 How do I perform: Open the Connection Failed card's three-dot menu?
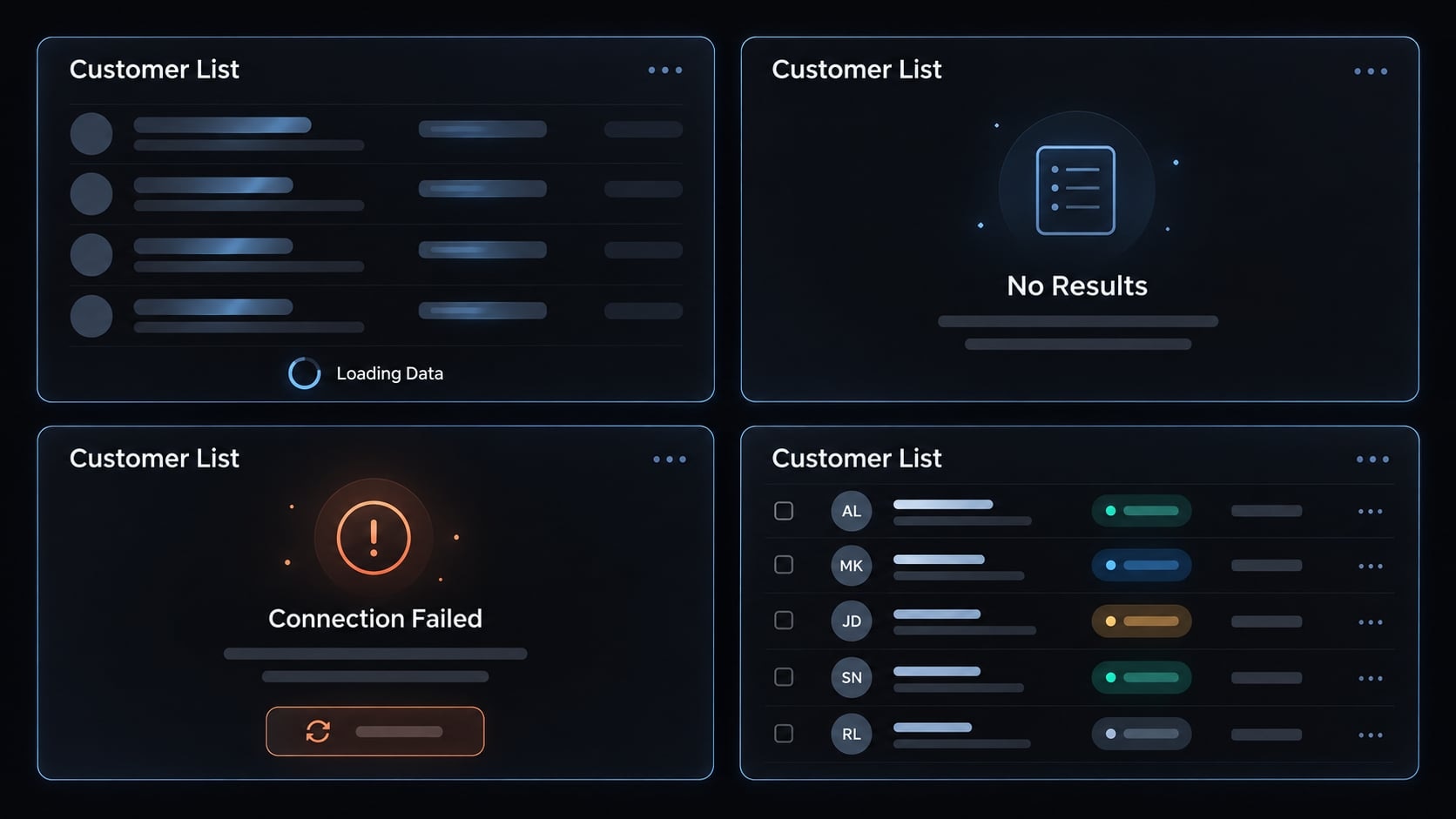coord(670,460)
